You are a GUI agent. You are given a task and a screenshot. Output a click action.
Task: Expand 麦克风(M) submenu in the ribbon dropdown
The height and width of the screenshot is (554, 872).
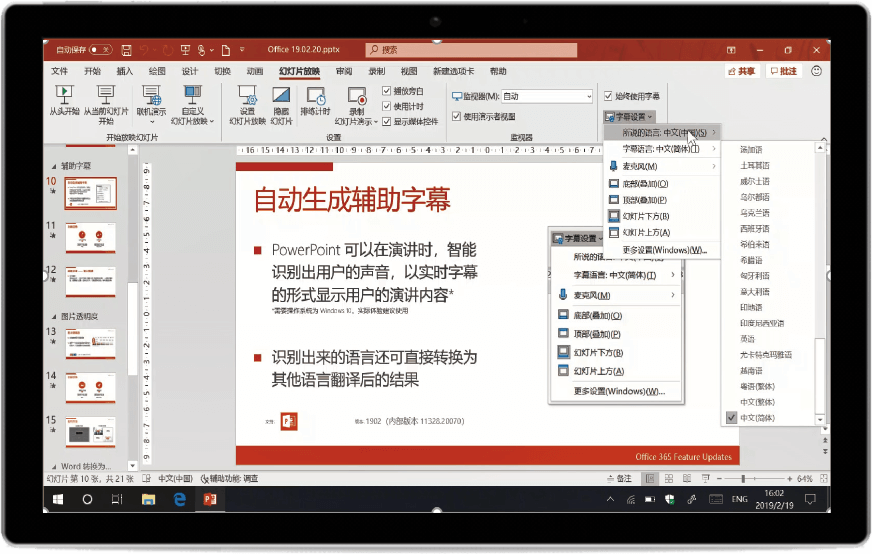pyautogui.click(x=662, y=166)
